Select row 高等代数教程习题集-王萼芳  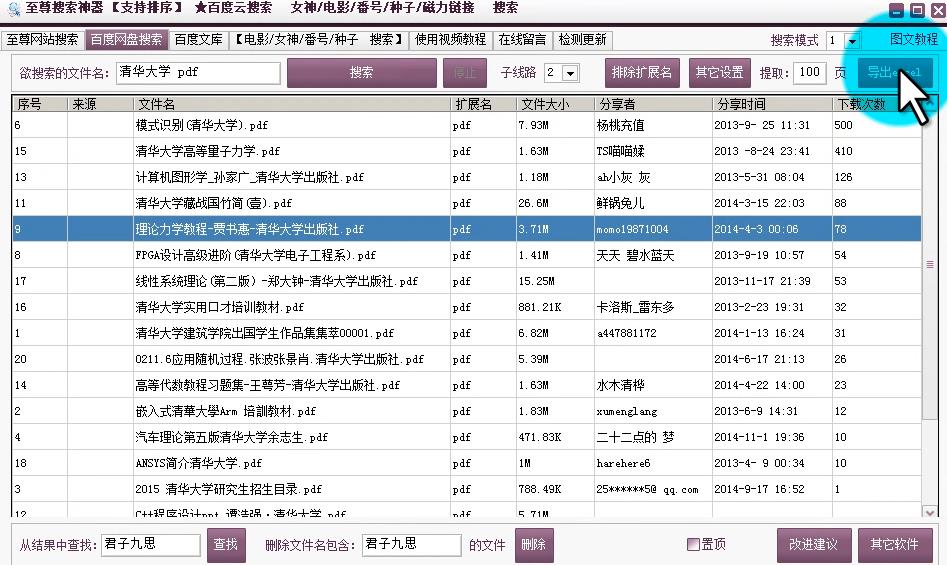pyautogui.click(x=467, y=385)
